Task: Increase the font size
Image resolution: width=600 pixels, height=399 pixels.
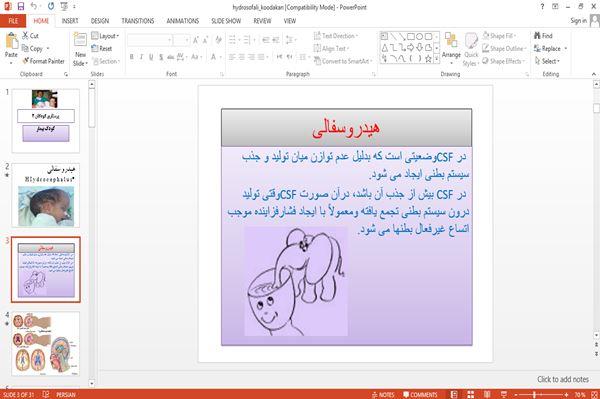Action: click(196, 40)
